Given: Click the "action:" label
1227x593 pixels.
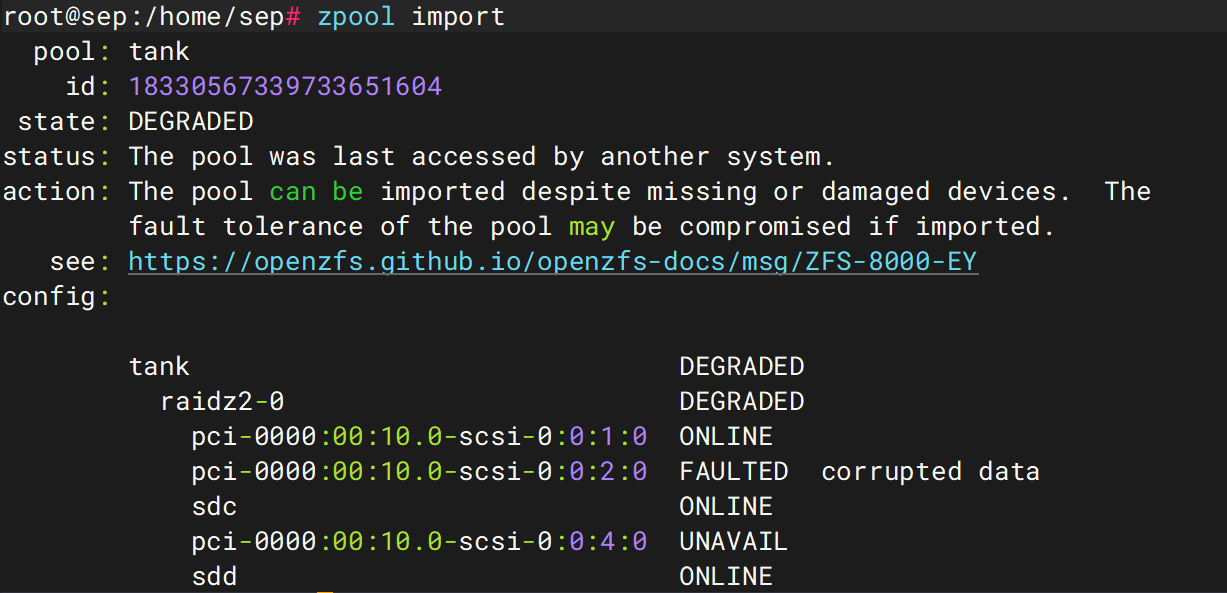Looking at the screenshot, I should coord(56,192).
